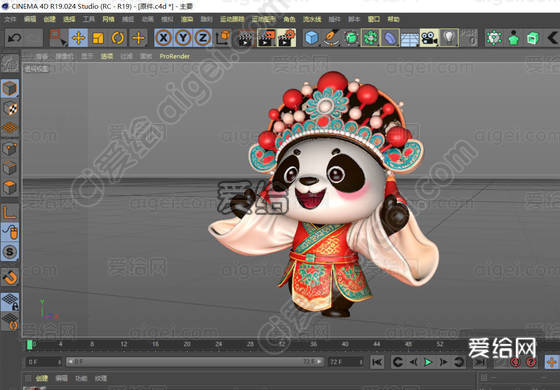
Task: Switch to Workplane mode orange grid
Action: [10, 128]
